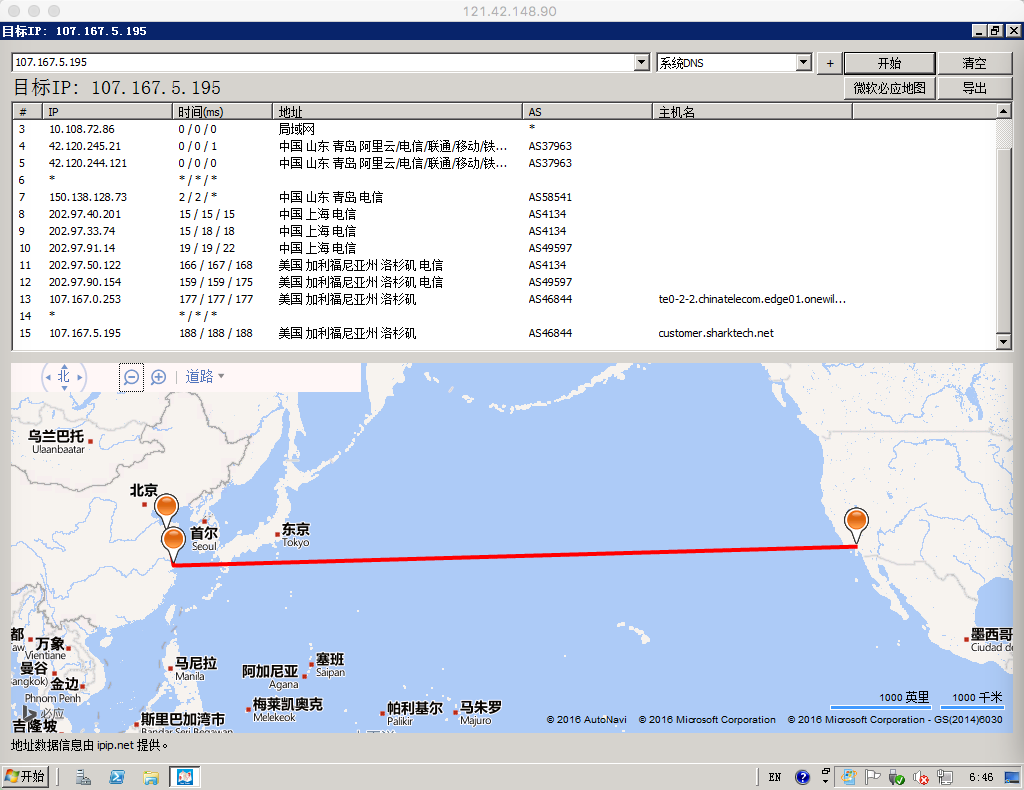Click the traceroute app taskbar icon
Viewport: 1024px width, 790px height.
click(x=185, y=777)
